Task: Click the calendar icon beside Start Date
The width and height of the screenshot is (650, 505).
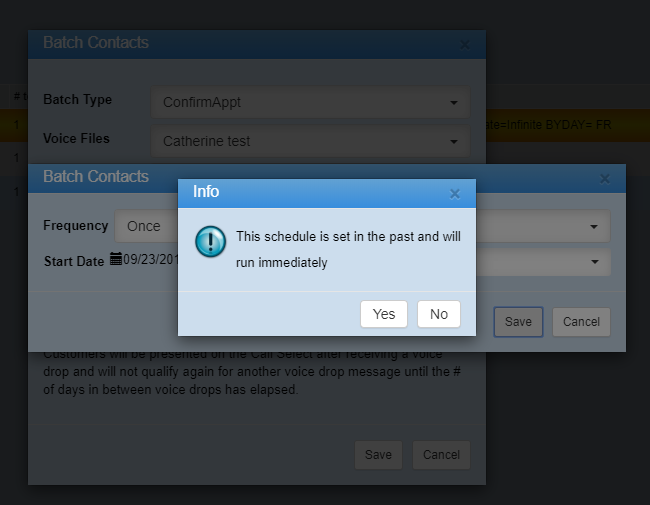Action: 116,259
